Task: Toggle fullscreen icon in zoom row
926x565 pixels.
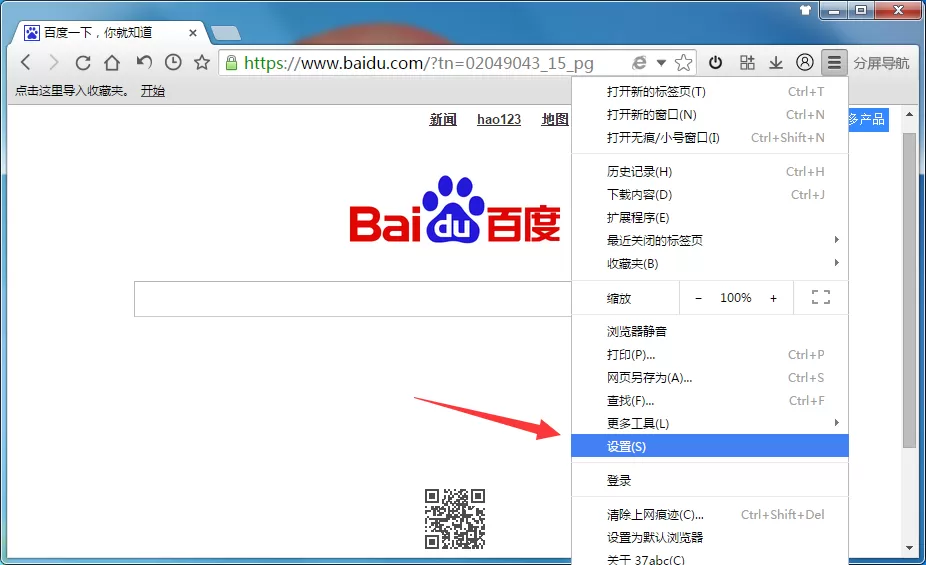Action: pyautogui.click(x=821, y=297)
